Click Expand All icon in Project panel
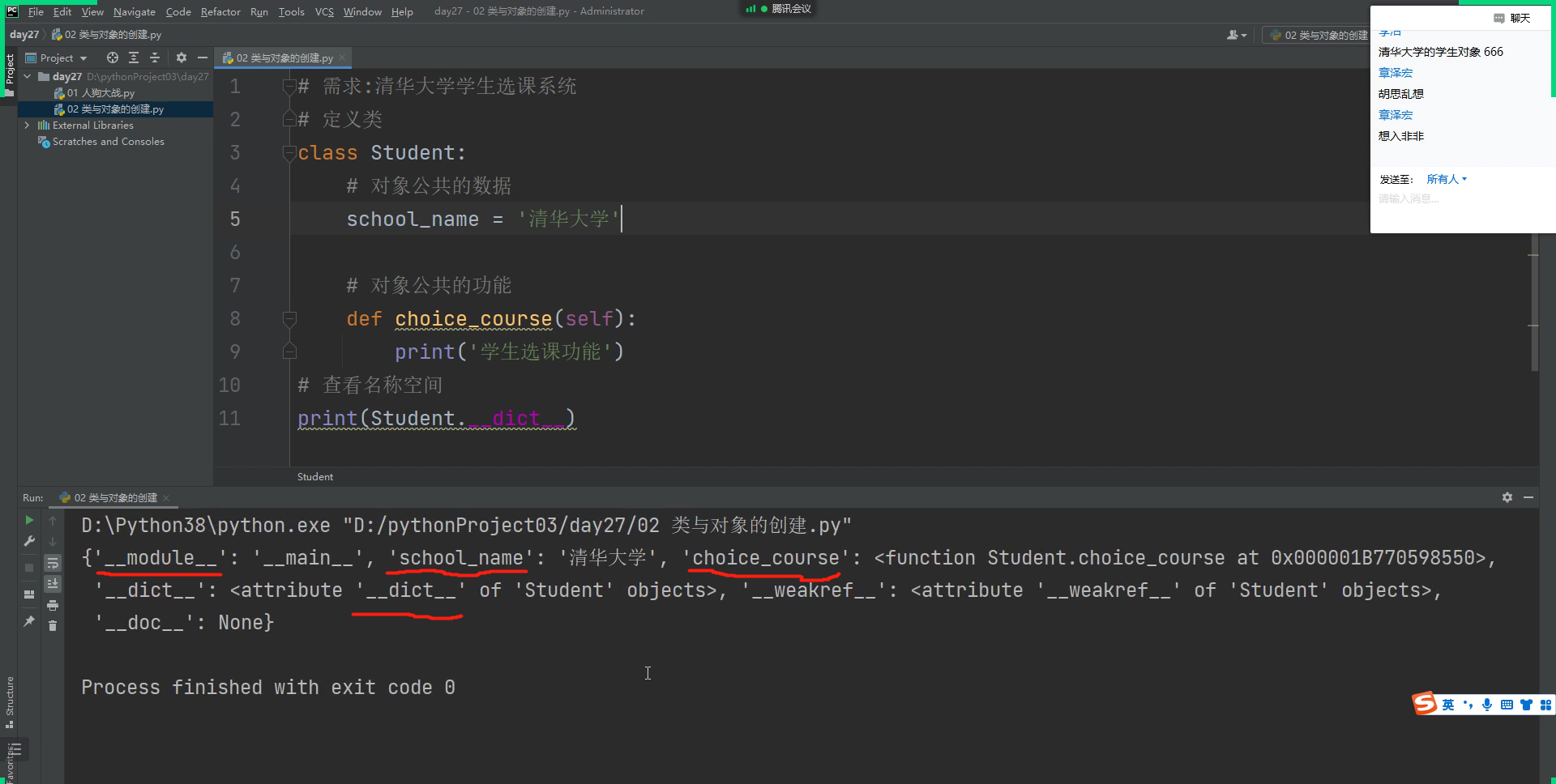Viewport: 1556px width, 784px height. coord(134,58)
